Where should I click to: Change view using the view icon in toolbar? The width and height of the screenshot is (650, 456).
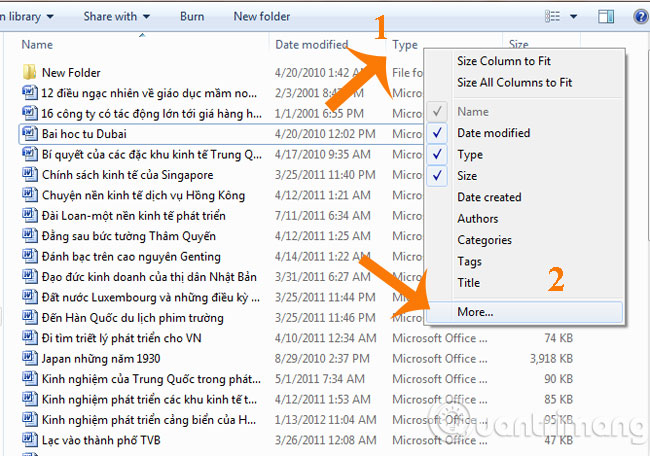tap(552, 17)
